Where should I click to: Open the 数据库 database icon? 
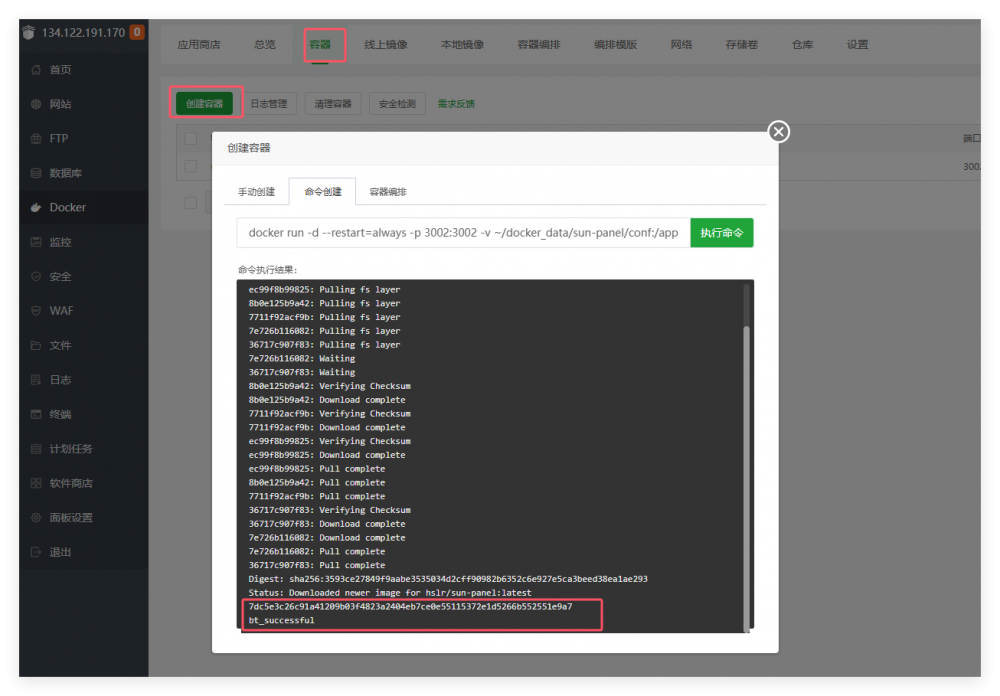click(37, 173)
